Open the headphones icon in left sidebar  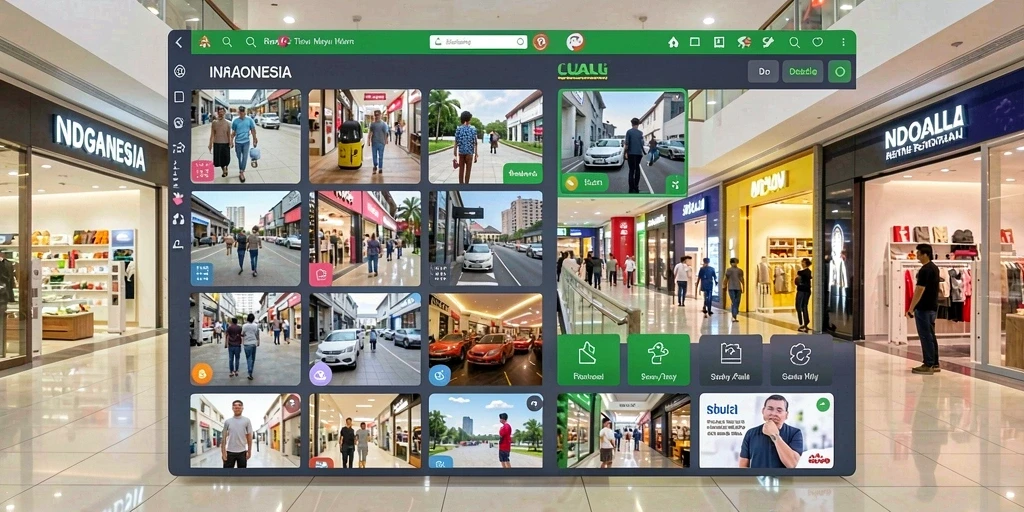click(178, 219)
